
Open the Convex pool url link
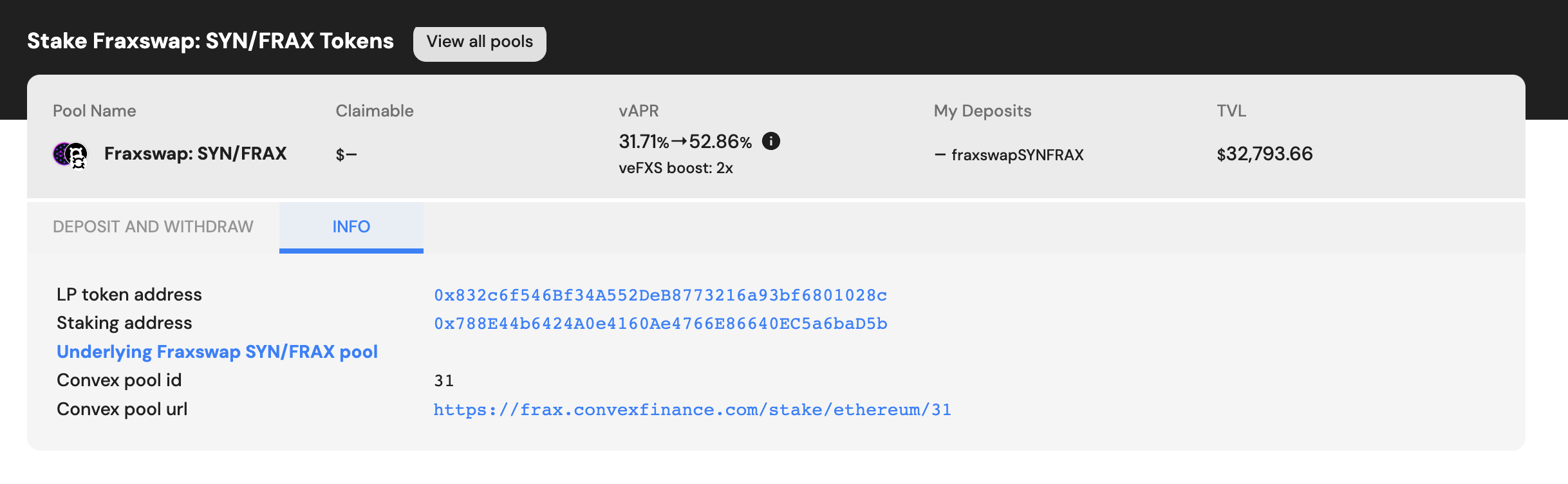tap(692, 410)
